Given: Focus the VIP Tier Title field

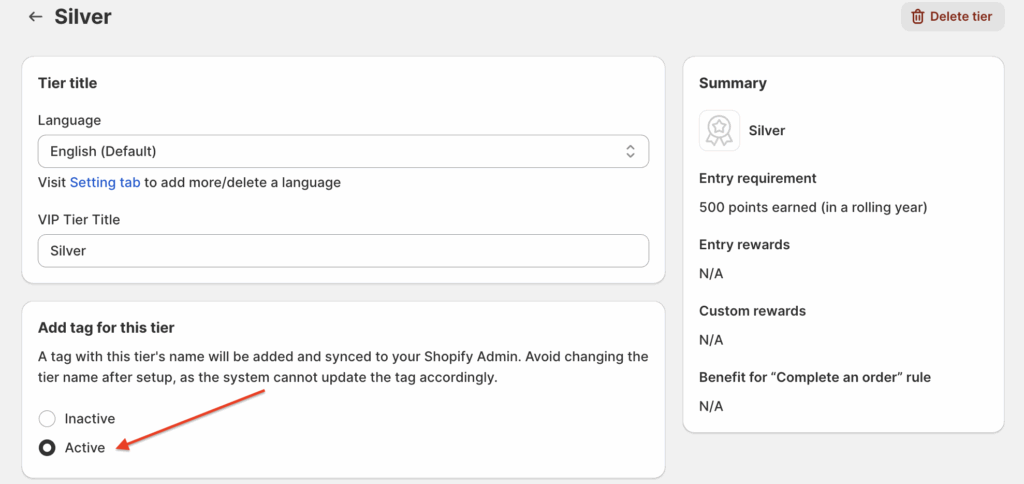Looking at the screenshot, I should (342, 251).
